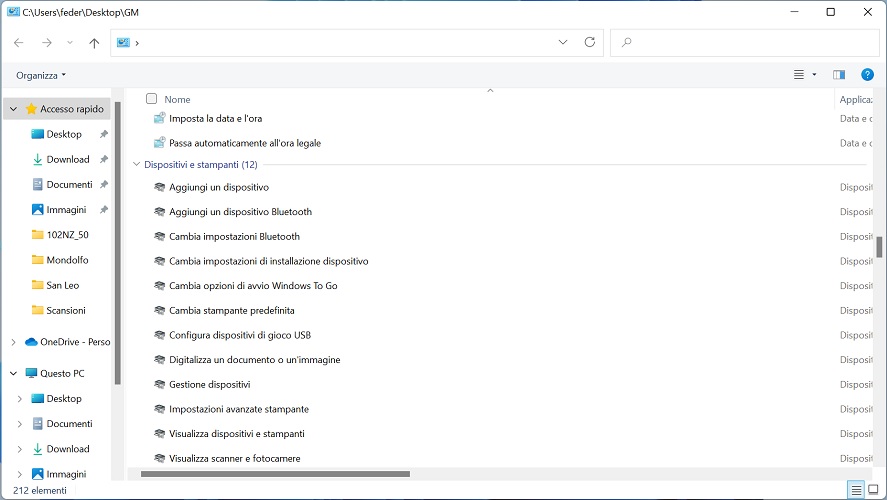
Task: Click the Refresh icon next to address bar
Action: tap(589, 42)
